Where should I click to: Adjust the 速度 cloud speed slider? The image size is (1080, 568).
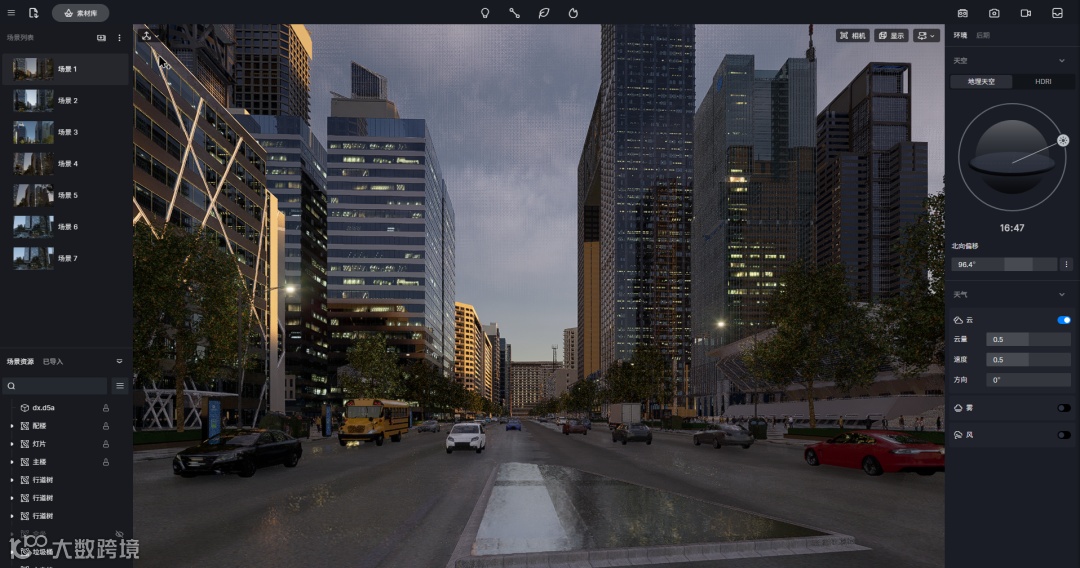pos(1028,359)
